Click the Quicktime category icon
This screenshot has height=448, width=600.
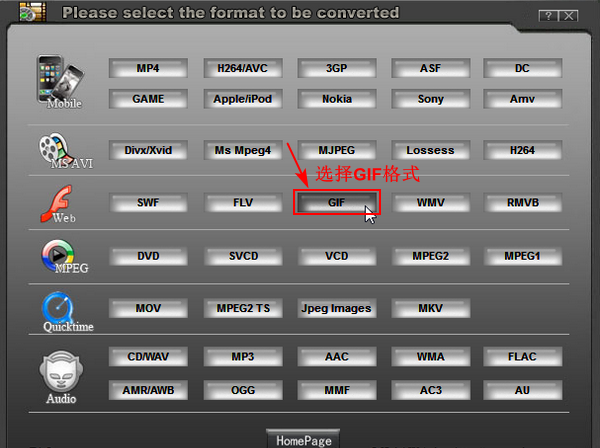pos(58,308)
